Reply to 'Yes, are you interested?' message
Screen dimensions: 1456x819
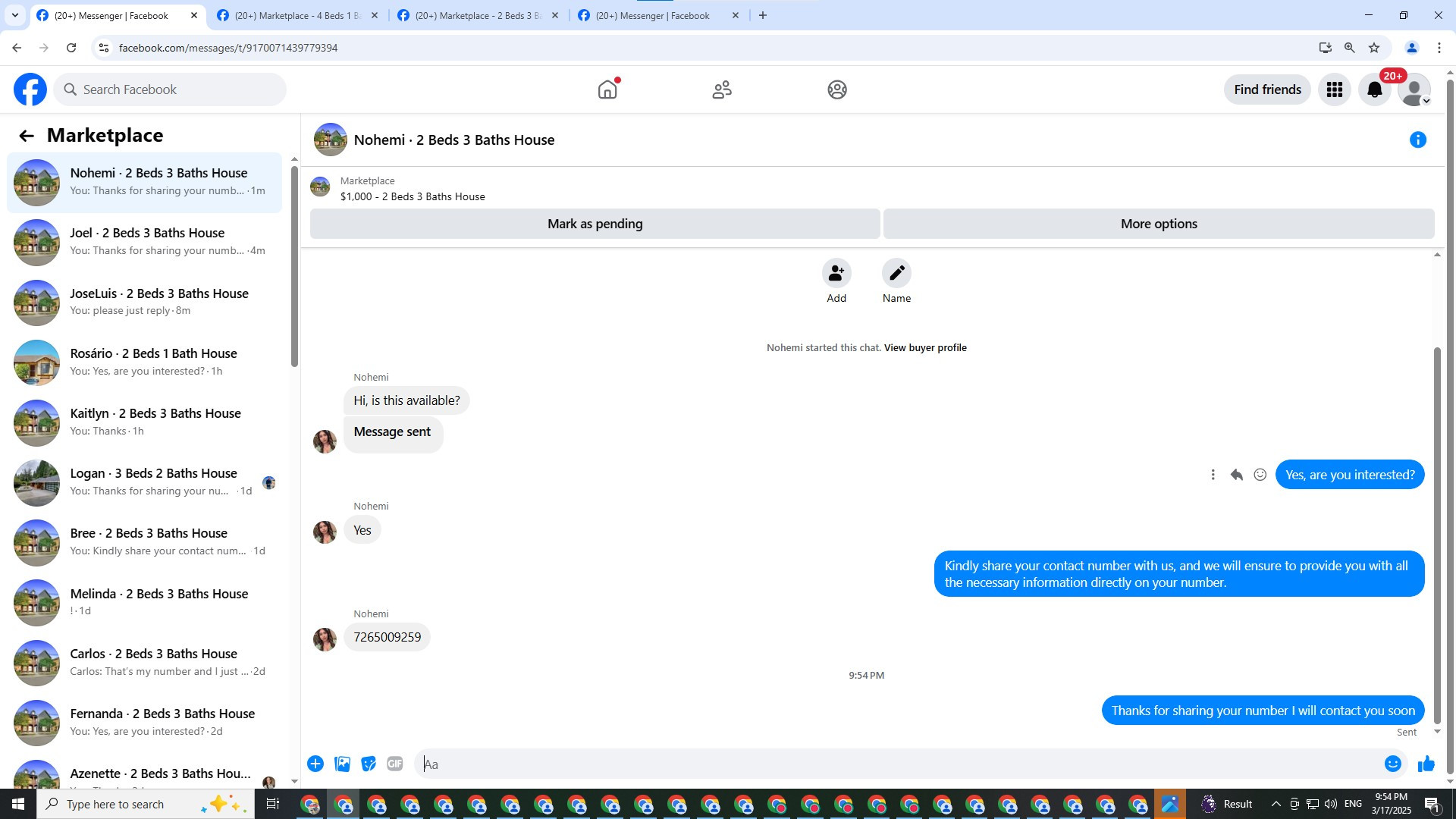click(x=1237, y=475)
